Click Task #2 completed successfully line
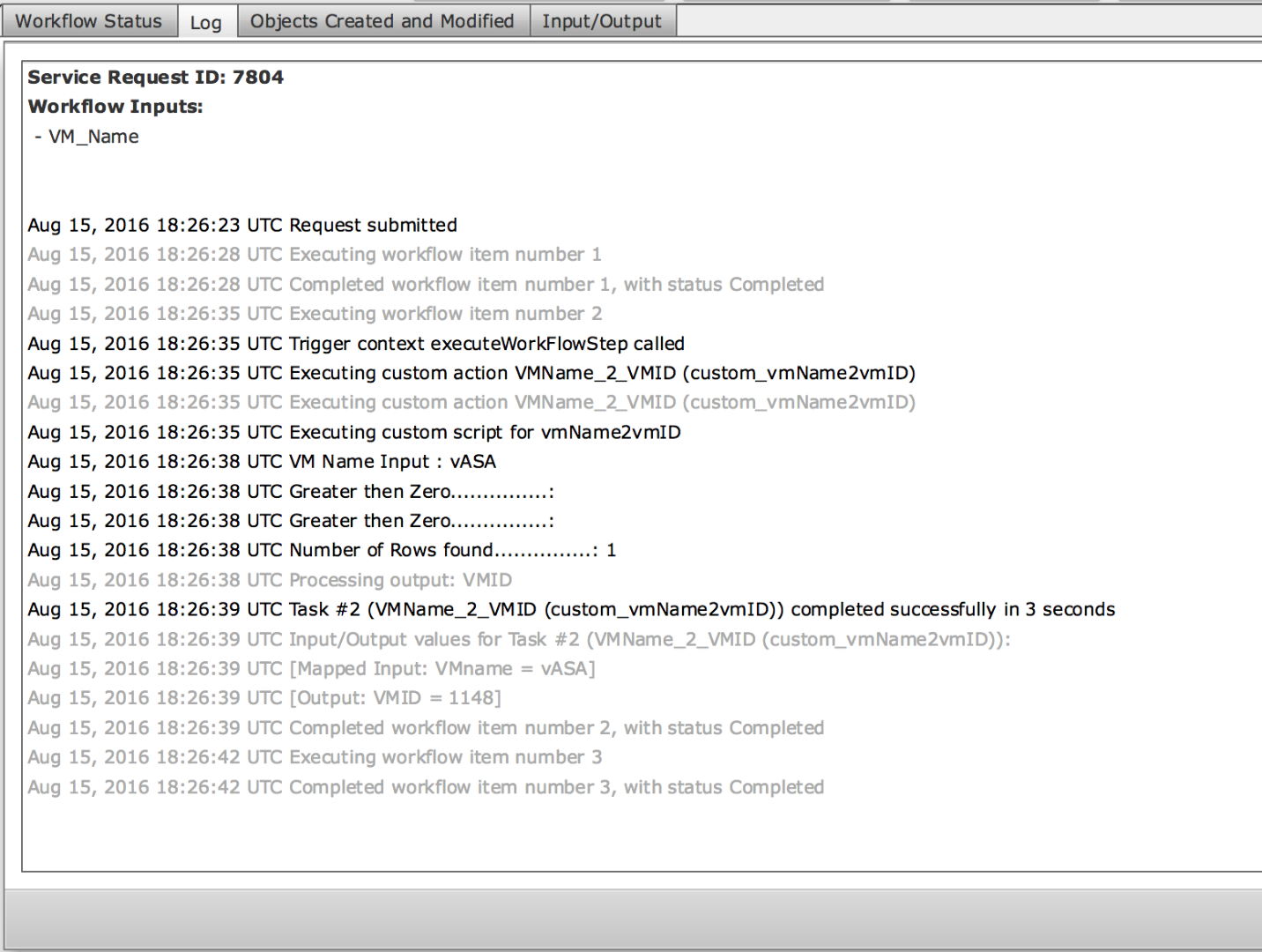The width and height of the screenshot is (1262, 952). 571,610
